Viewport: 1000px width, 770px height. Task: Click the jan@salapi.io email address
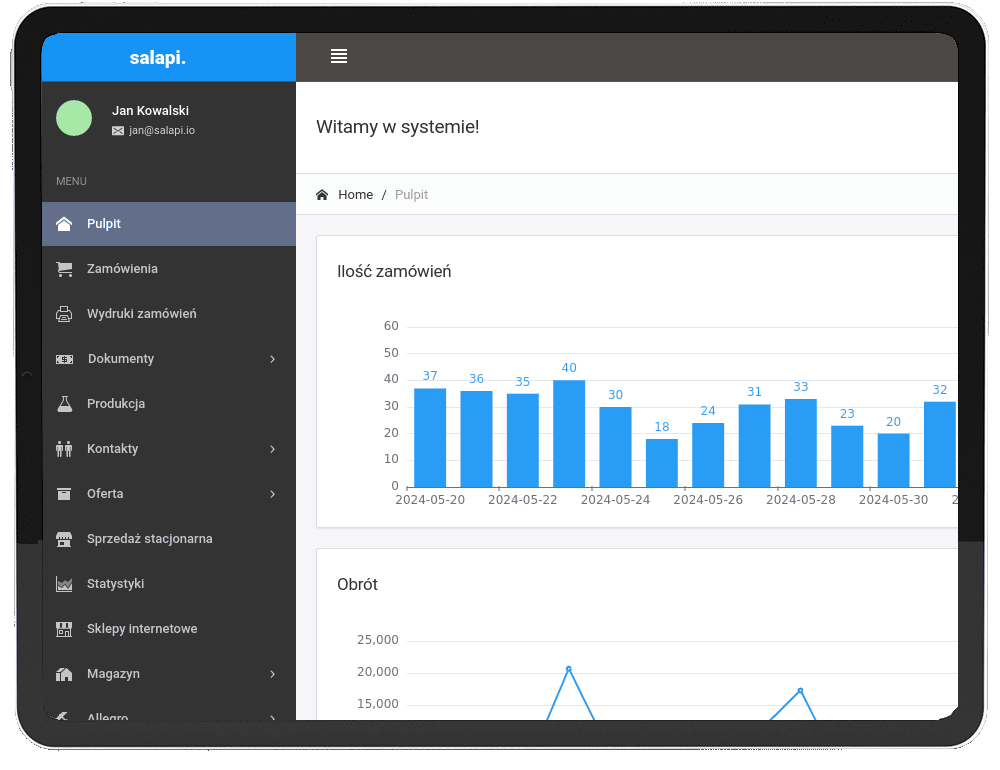point(161,130)
